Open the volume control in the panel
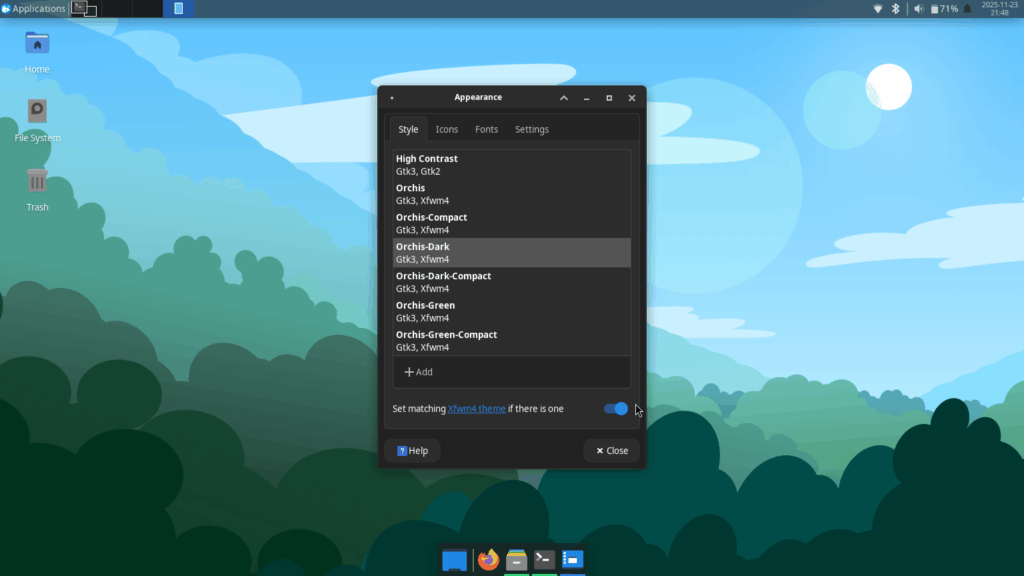The width and height of the screenshot is (1024, 576). 916,8
